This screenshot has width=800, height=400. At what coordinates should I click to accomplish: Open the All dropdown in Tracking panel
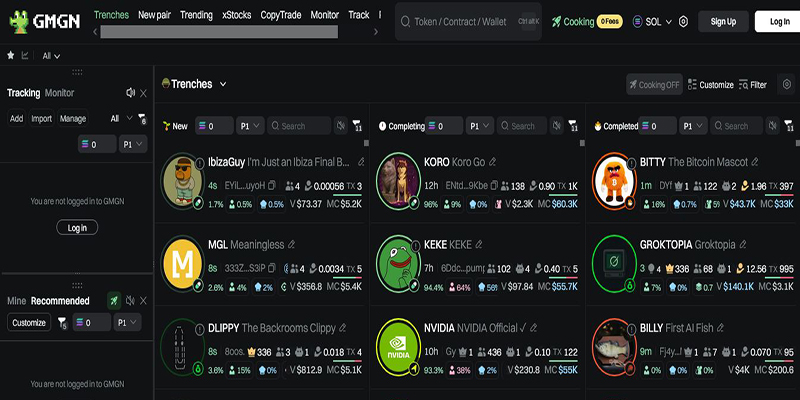[x=121, y=118]
